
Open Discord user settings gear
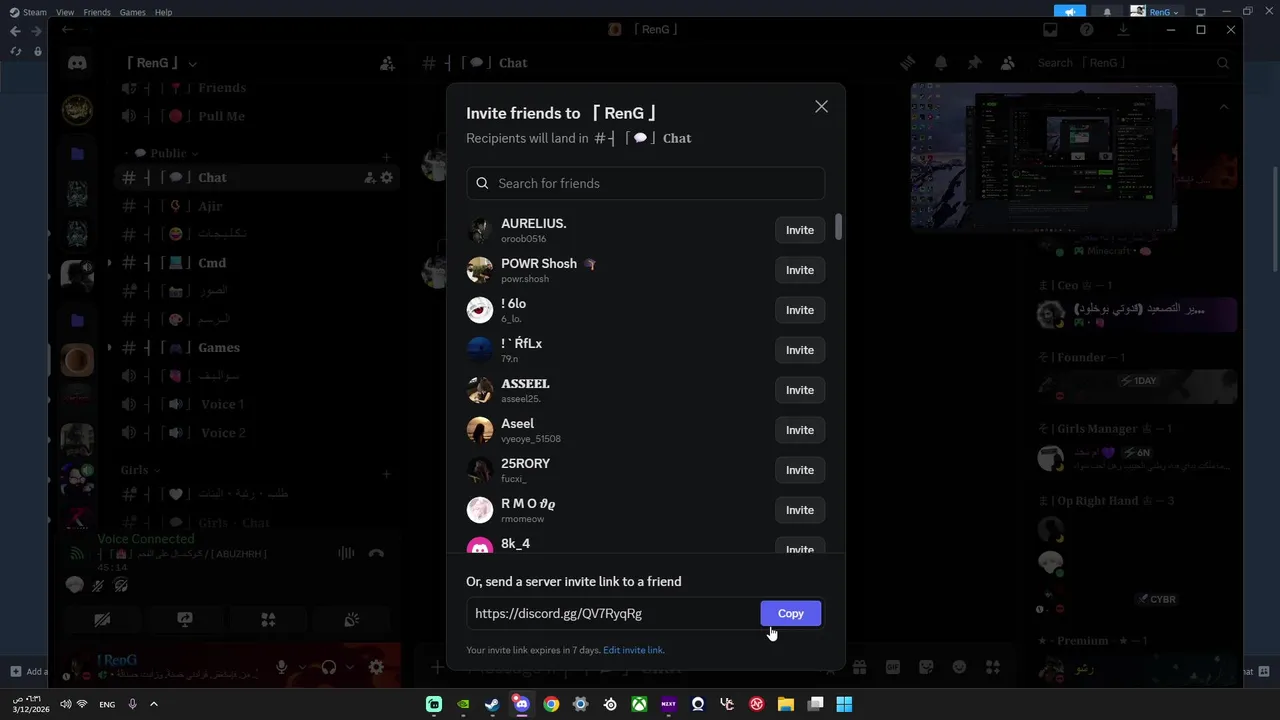click(x=376, y=667)
